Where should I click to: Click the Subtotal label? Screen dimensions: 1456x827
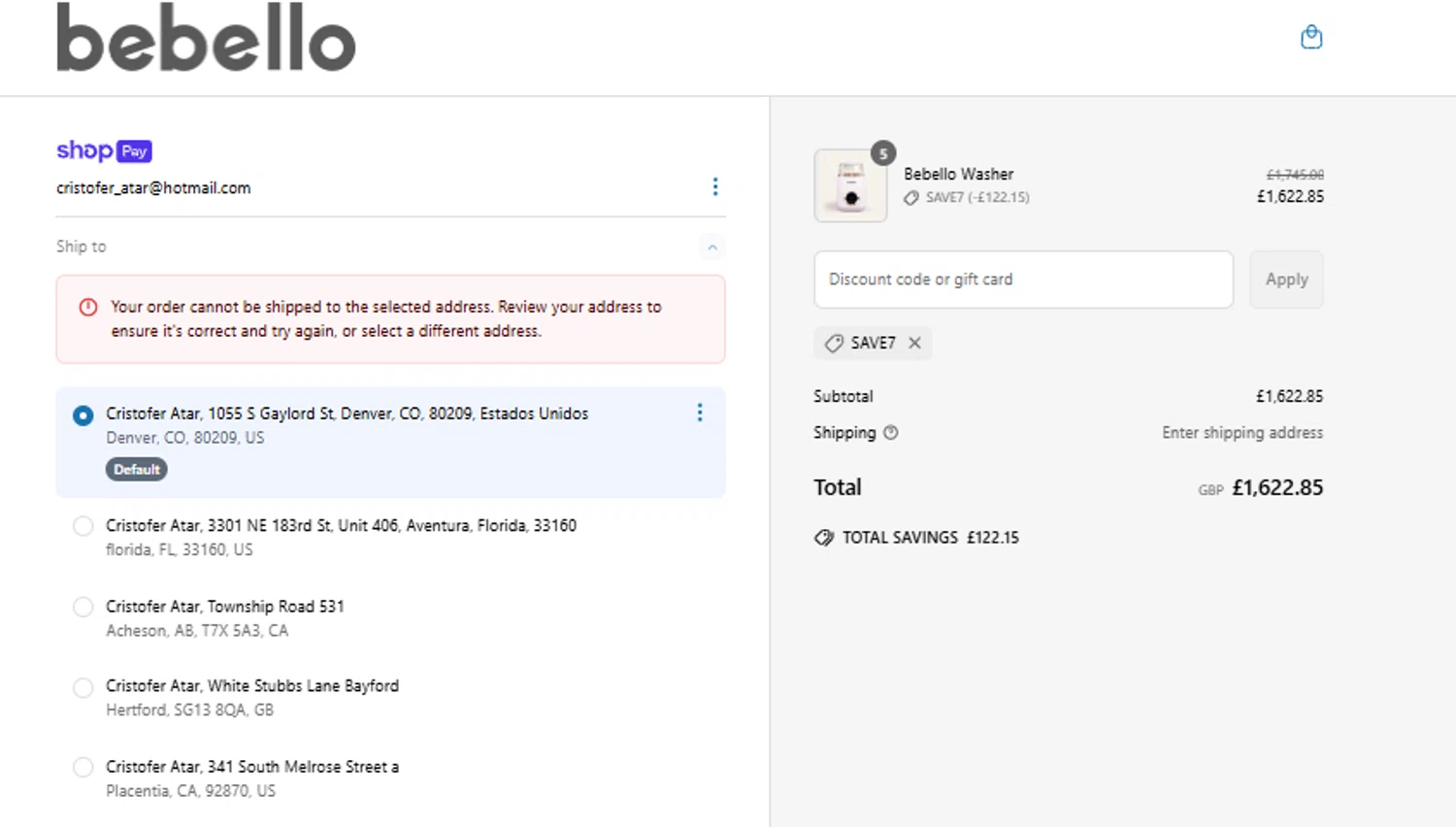(x=844, y=396)
